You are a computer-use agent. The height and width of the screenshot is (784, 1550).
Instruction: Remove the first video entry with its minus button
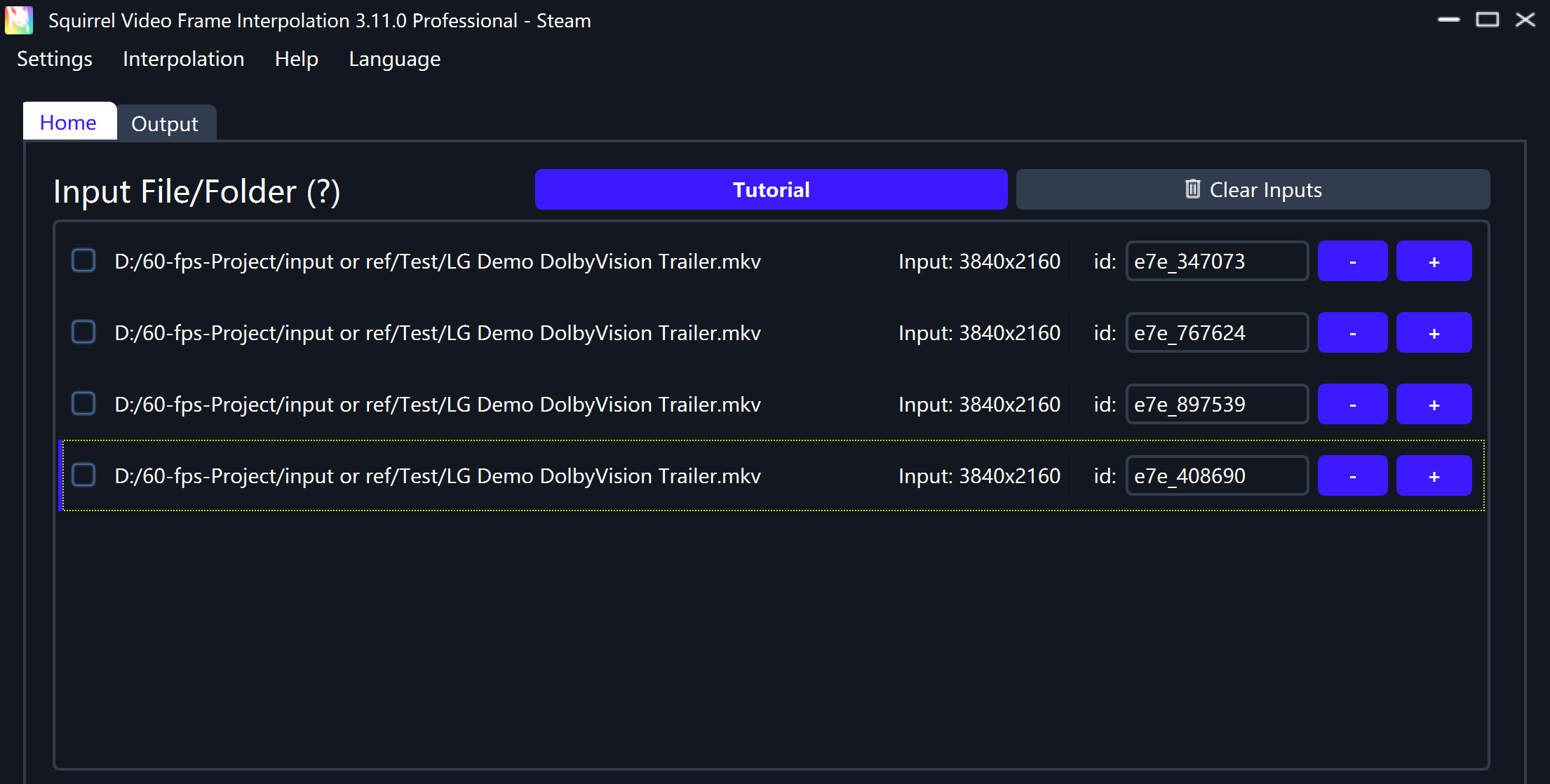point(1352,261)
